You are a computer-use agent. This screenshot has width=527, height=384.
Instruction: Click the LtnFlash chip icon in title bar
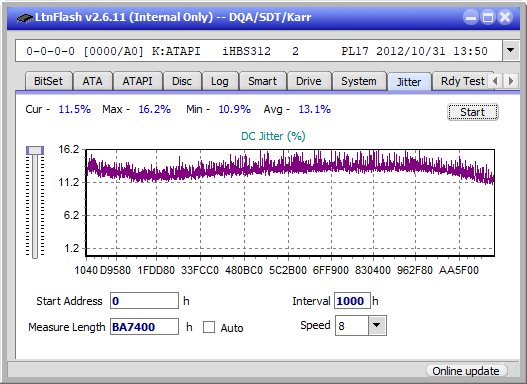point(25,17)
